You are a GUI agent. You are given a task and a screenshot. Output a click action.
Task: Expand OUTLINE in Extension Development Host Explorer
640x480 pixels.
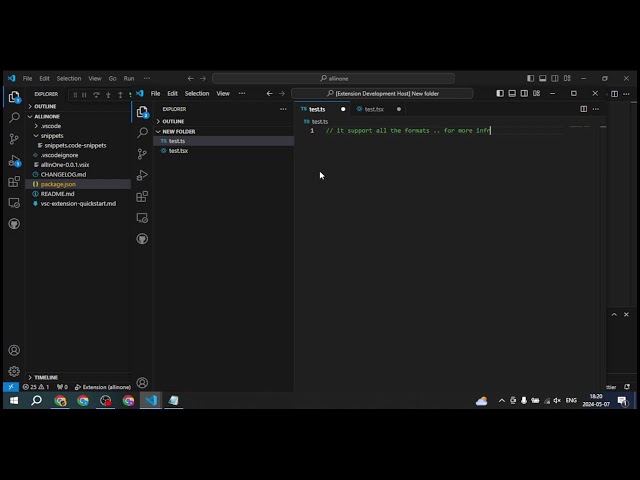(x=223, y=121)
